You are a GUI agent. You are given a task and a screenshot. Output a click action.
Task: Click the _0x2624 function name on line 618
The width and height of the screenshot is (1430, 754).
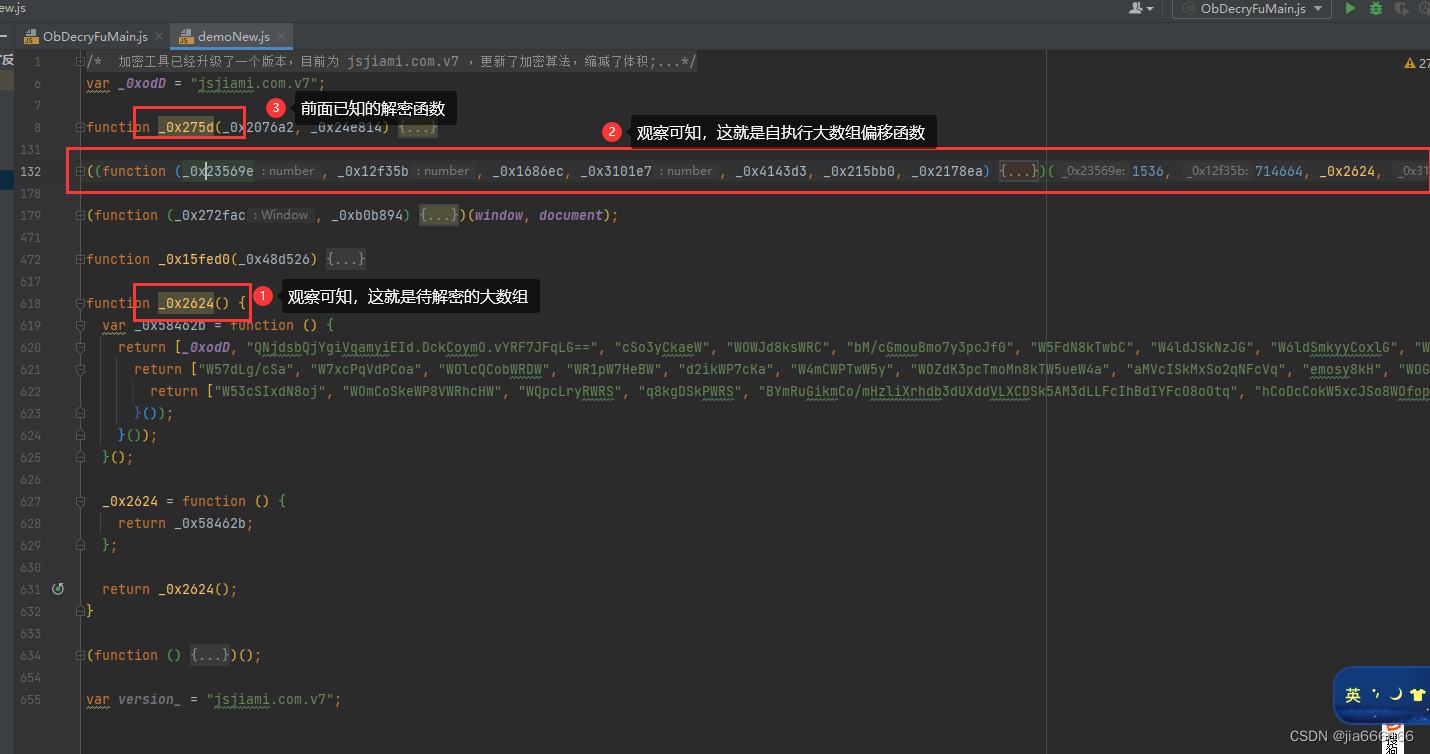(186, 303)
